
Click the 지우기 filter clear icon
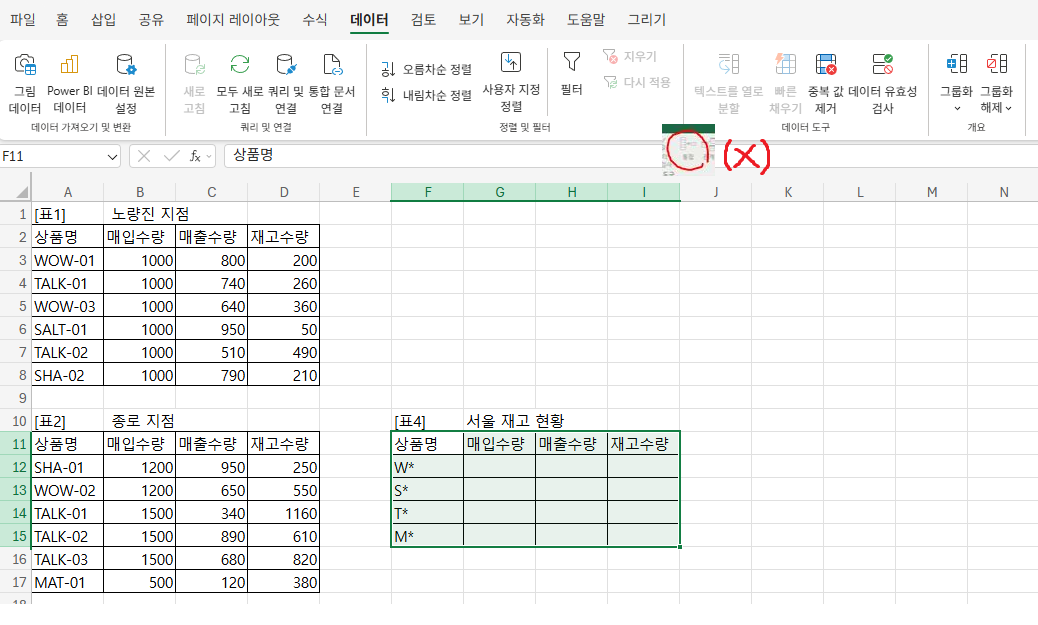[x=610, y=56]
